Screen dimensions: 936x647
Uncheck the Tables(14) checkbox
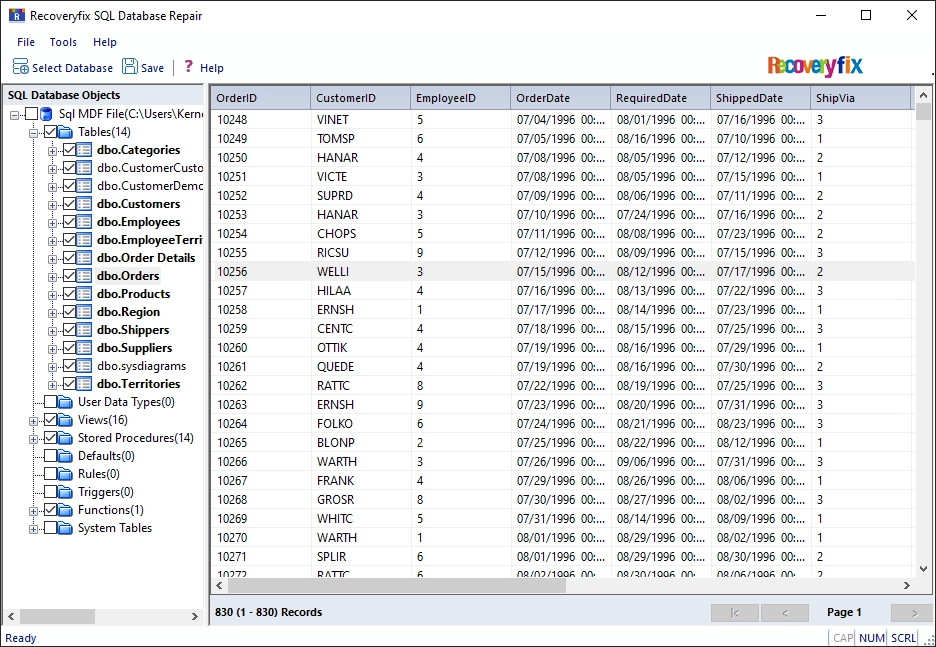tap(51, 132)
